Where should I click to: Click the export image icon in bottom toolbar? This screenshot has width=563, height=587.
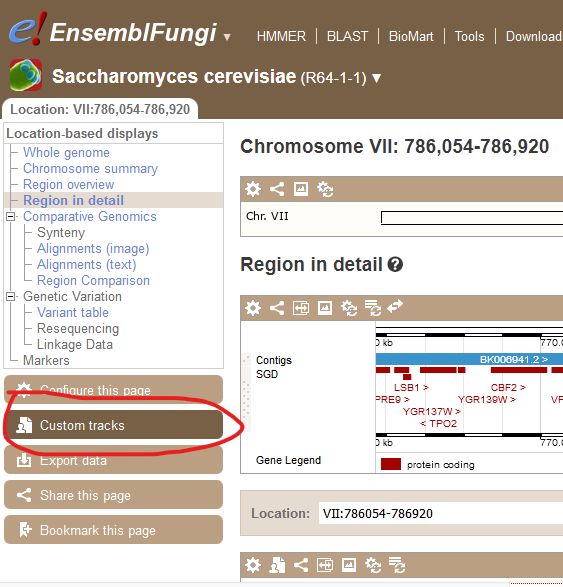point(349,565)
